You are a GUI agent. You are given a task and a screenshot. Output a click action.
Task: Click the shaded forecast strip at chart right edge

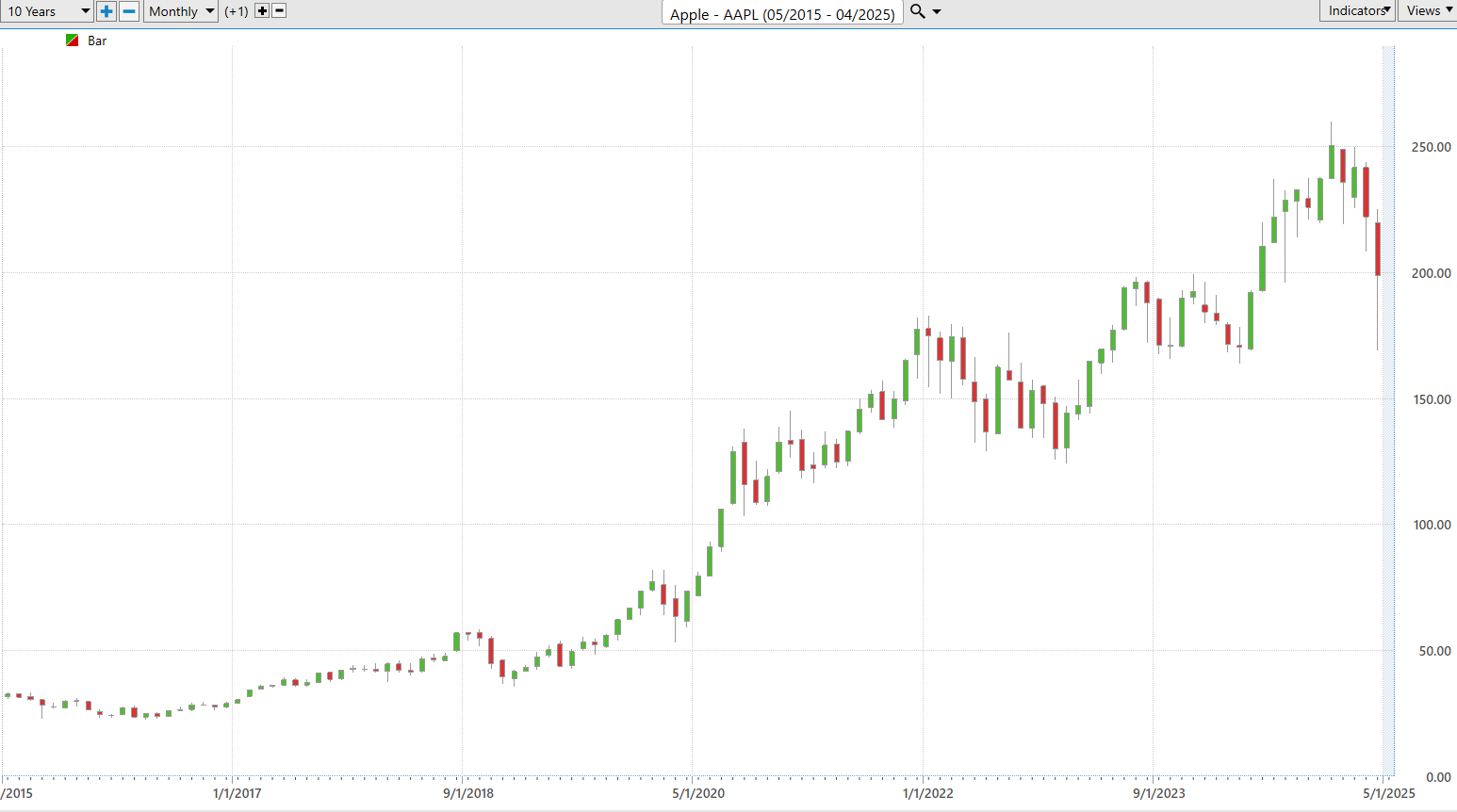point(1388,410)
